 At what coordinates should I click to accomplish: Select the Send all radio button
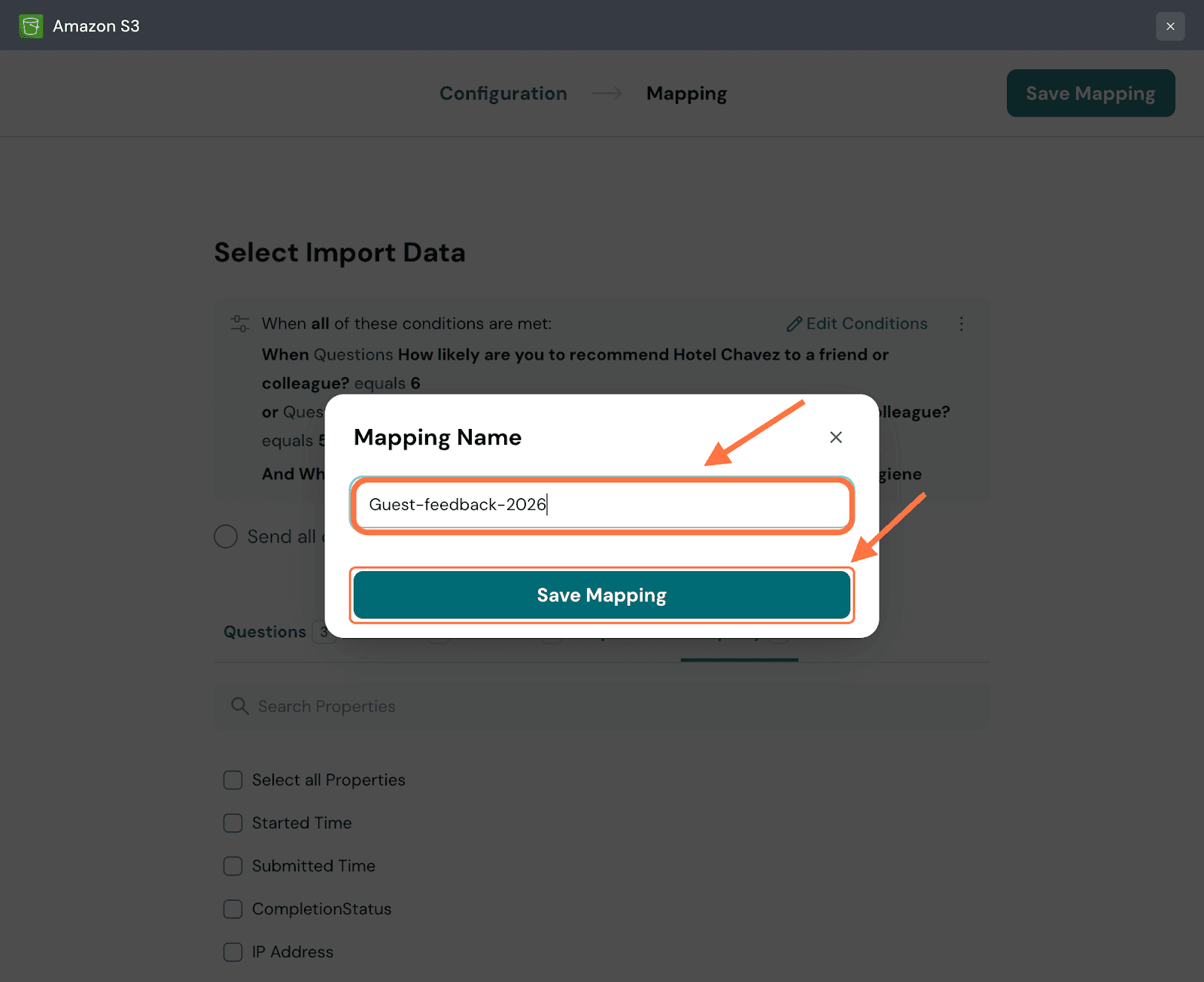click(226, 537)
